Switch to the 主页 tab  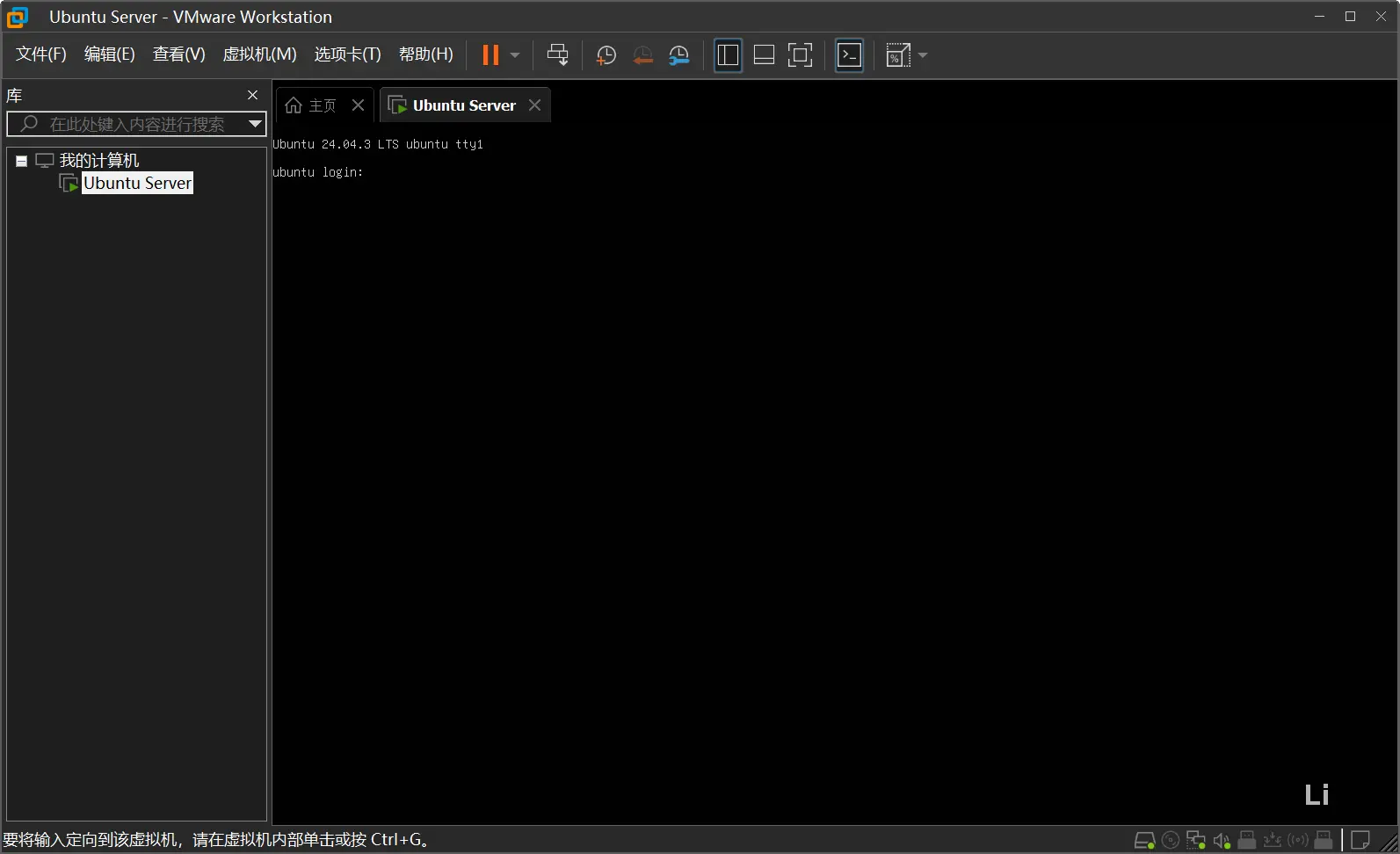point(312,105)
